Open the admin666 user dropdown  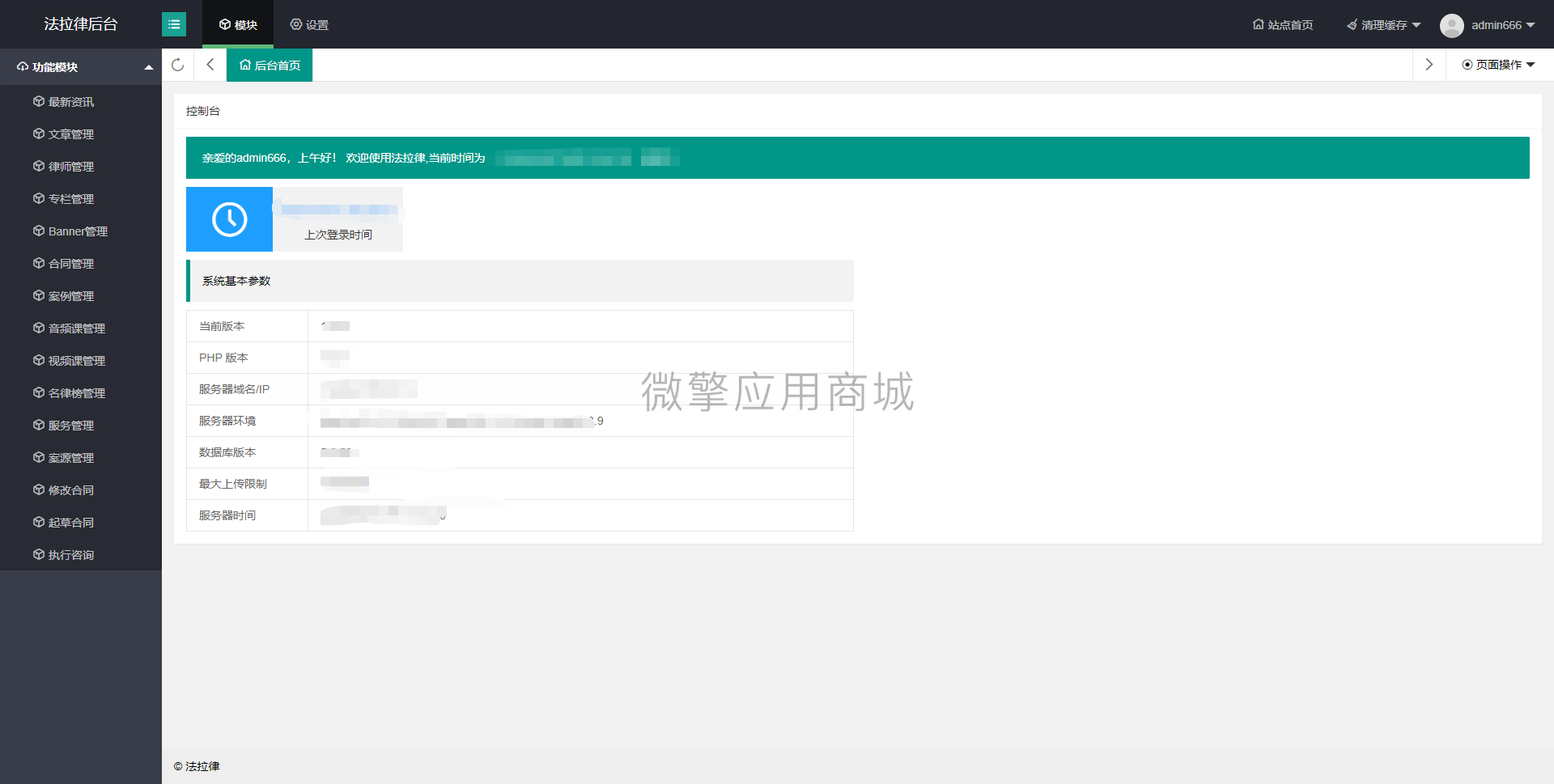point(1503,25)
